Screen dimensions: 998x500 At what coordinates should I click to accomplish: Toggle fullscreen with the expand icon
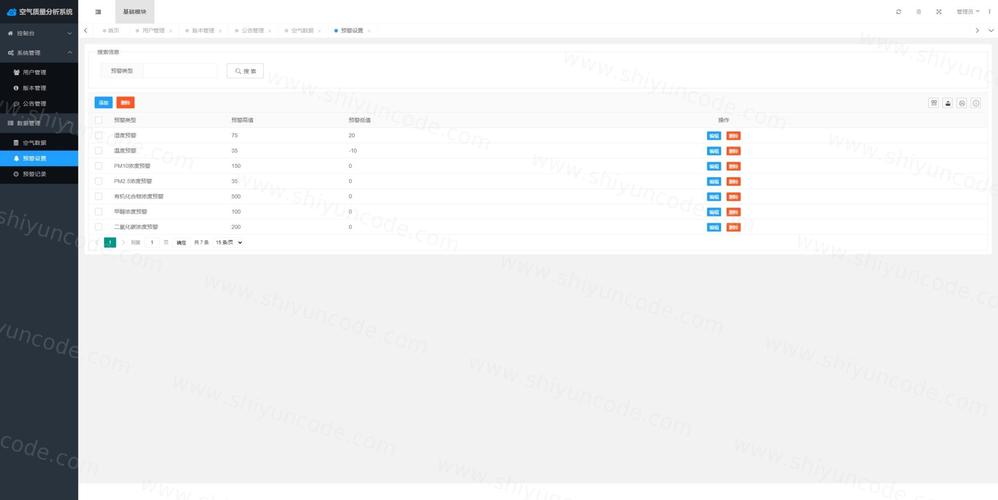(938, 11)
